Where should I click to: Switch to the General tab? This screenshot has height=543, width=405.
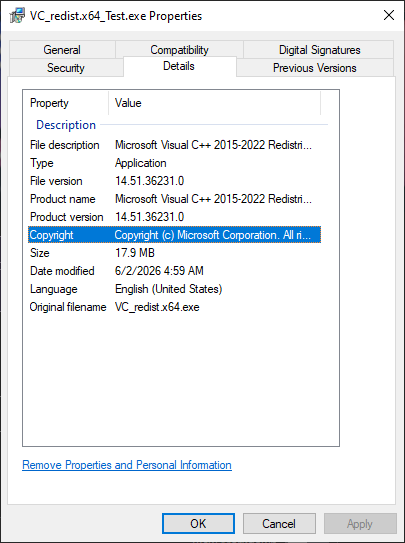click(62, 50)
